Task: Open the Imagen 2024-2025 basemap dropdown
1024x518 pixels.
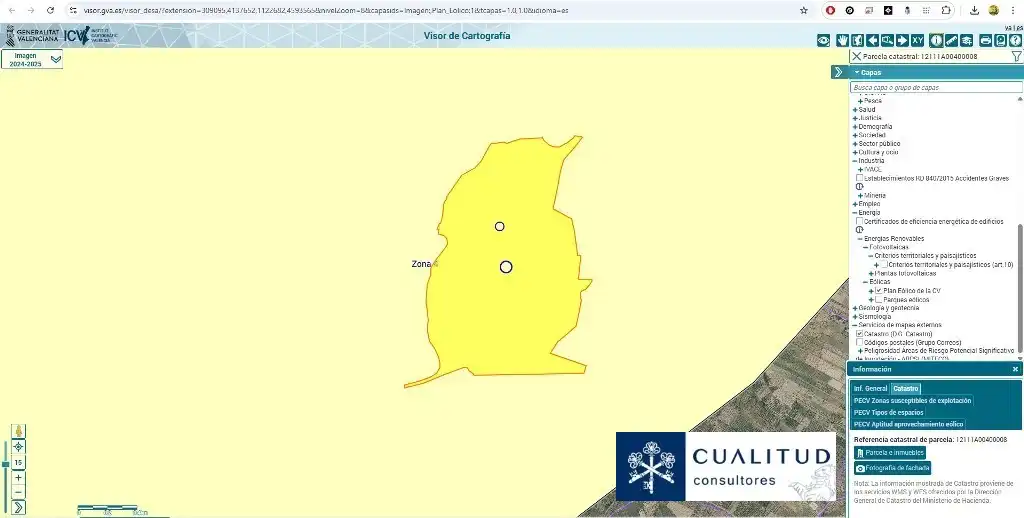Action: tap(32, 59)
